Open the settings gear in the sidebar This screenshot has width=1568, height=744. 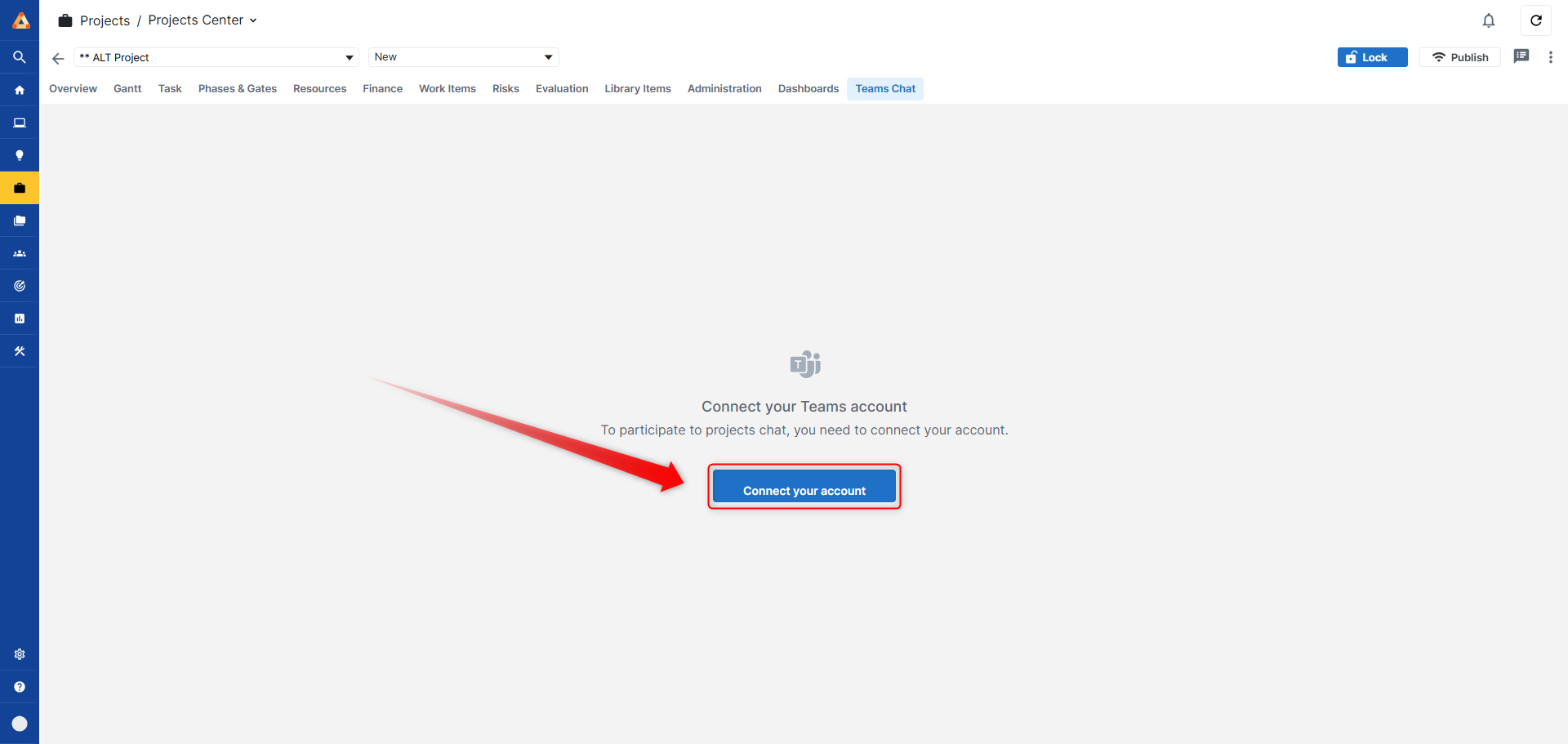pyautogui.click(x=20, y=654)
